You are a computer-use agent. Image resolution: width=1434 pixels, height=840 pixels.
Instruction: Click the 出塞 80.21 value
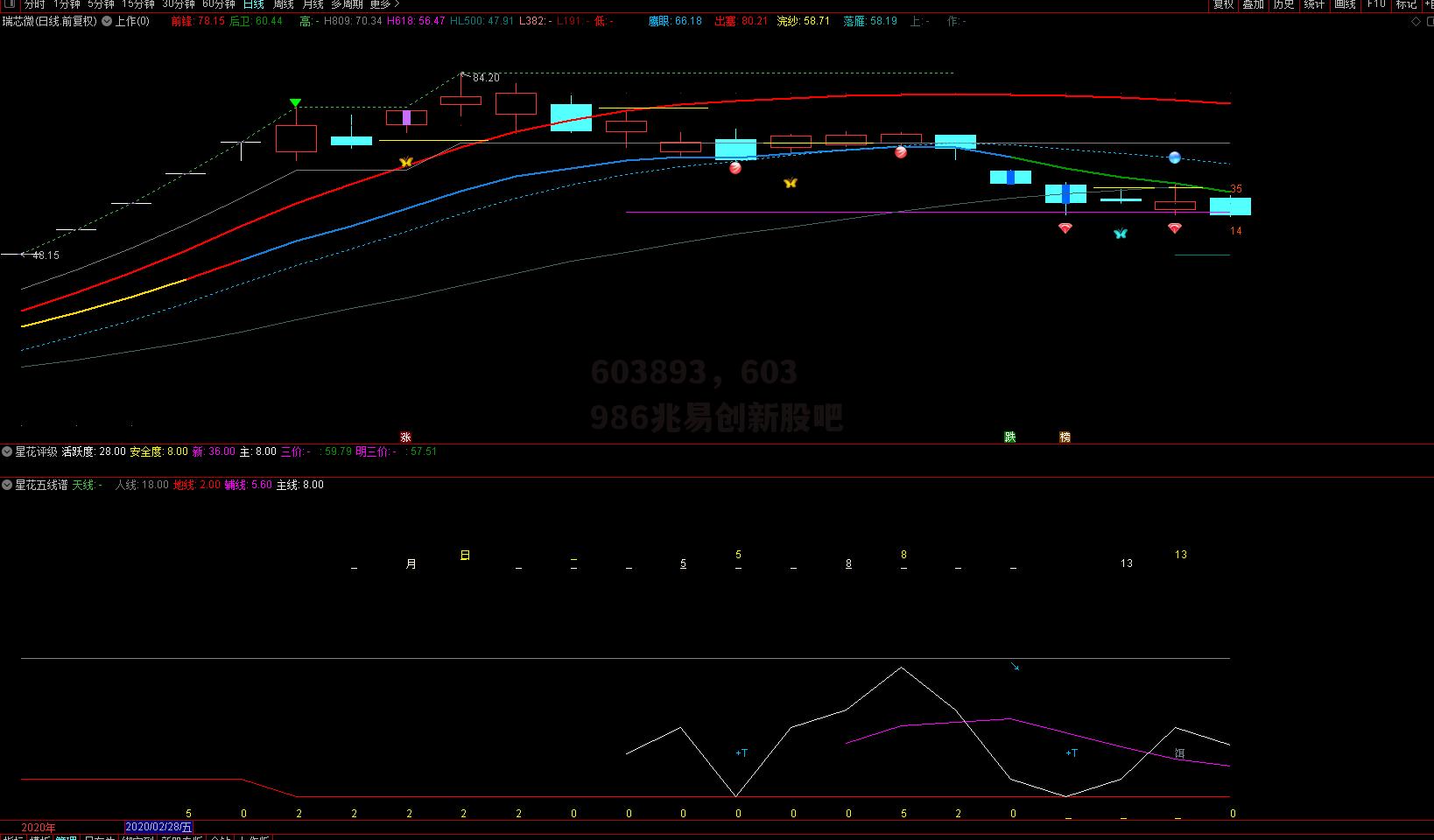(742, 21)
